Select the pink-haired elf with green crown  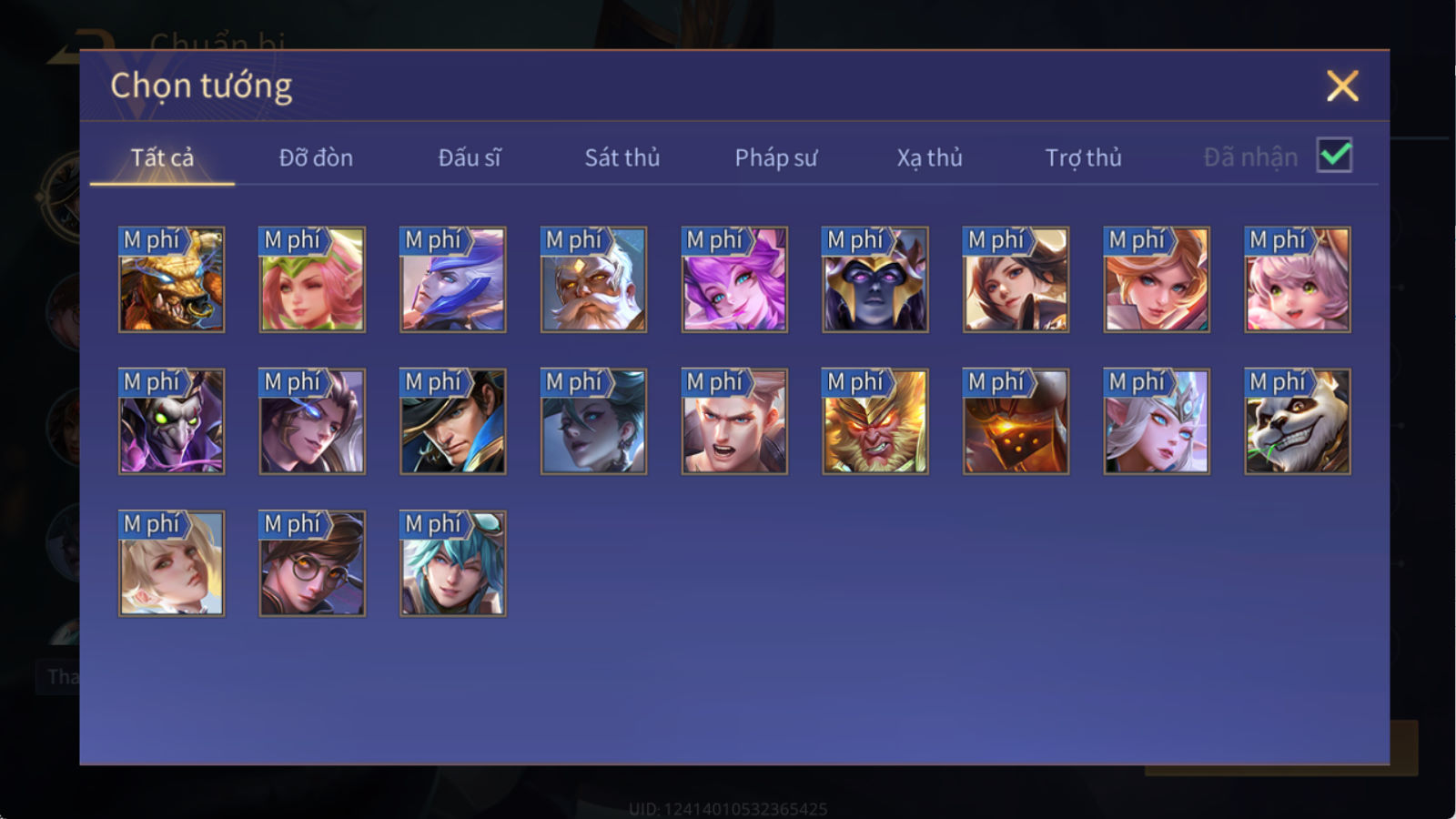click(312, 279)
